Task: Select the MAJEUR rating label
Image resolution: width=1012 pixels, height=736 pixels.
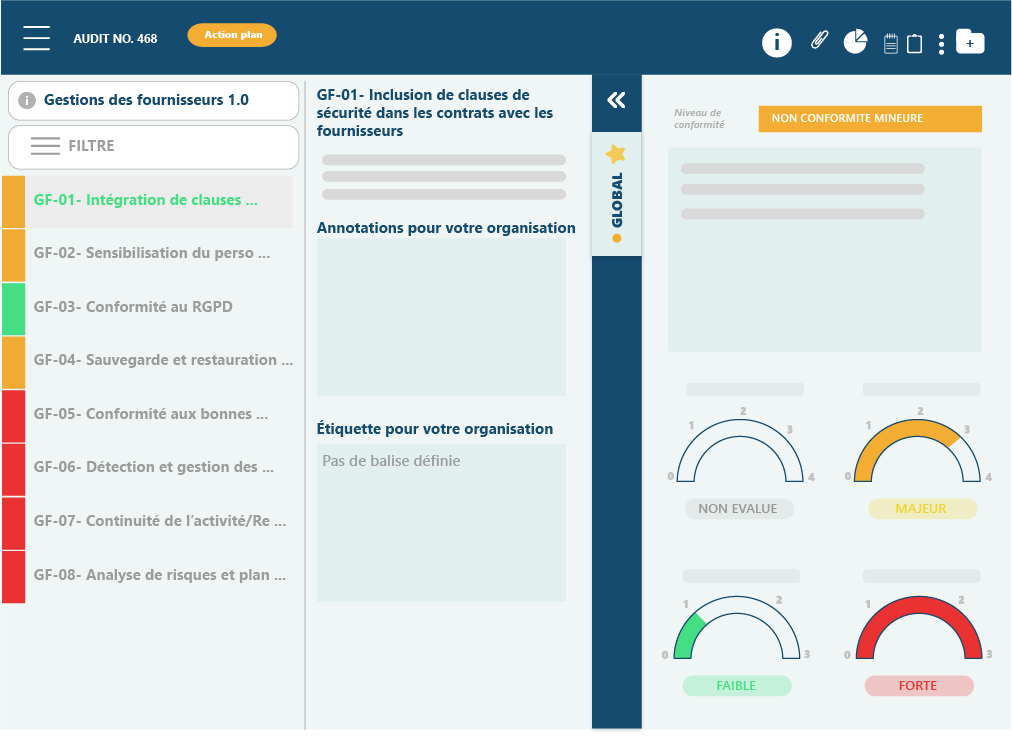Action: [x=921, y=509]
